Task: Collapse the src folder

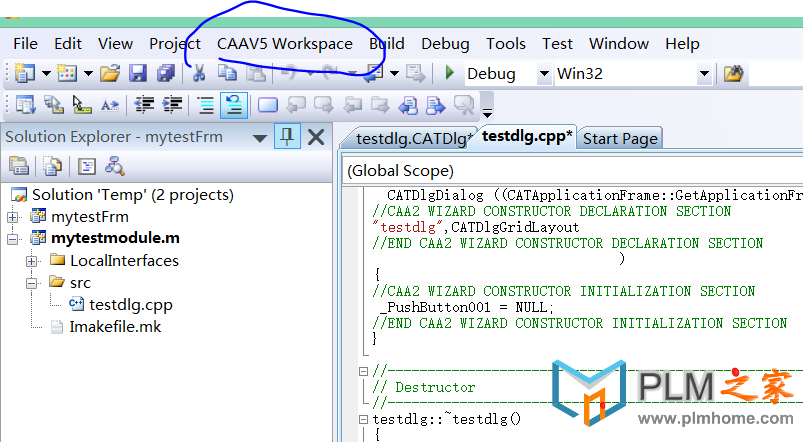Action: coord(32,283)
